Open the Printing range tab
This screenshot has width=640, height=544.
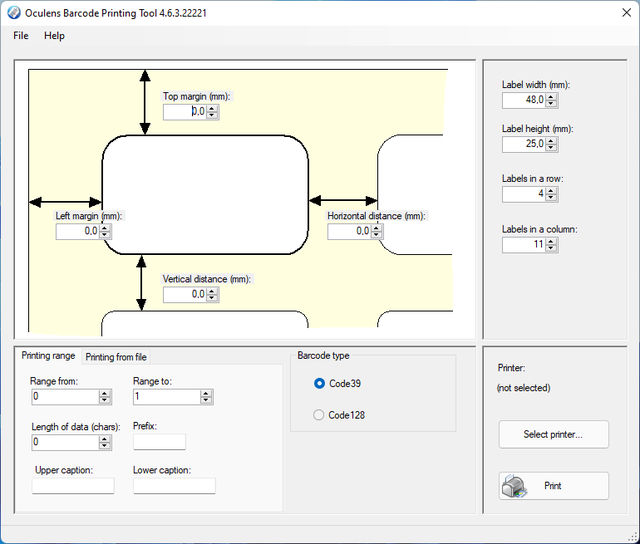pos(48,356)
